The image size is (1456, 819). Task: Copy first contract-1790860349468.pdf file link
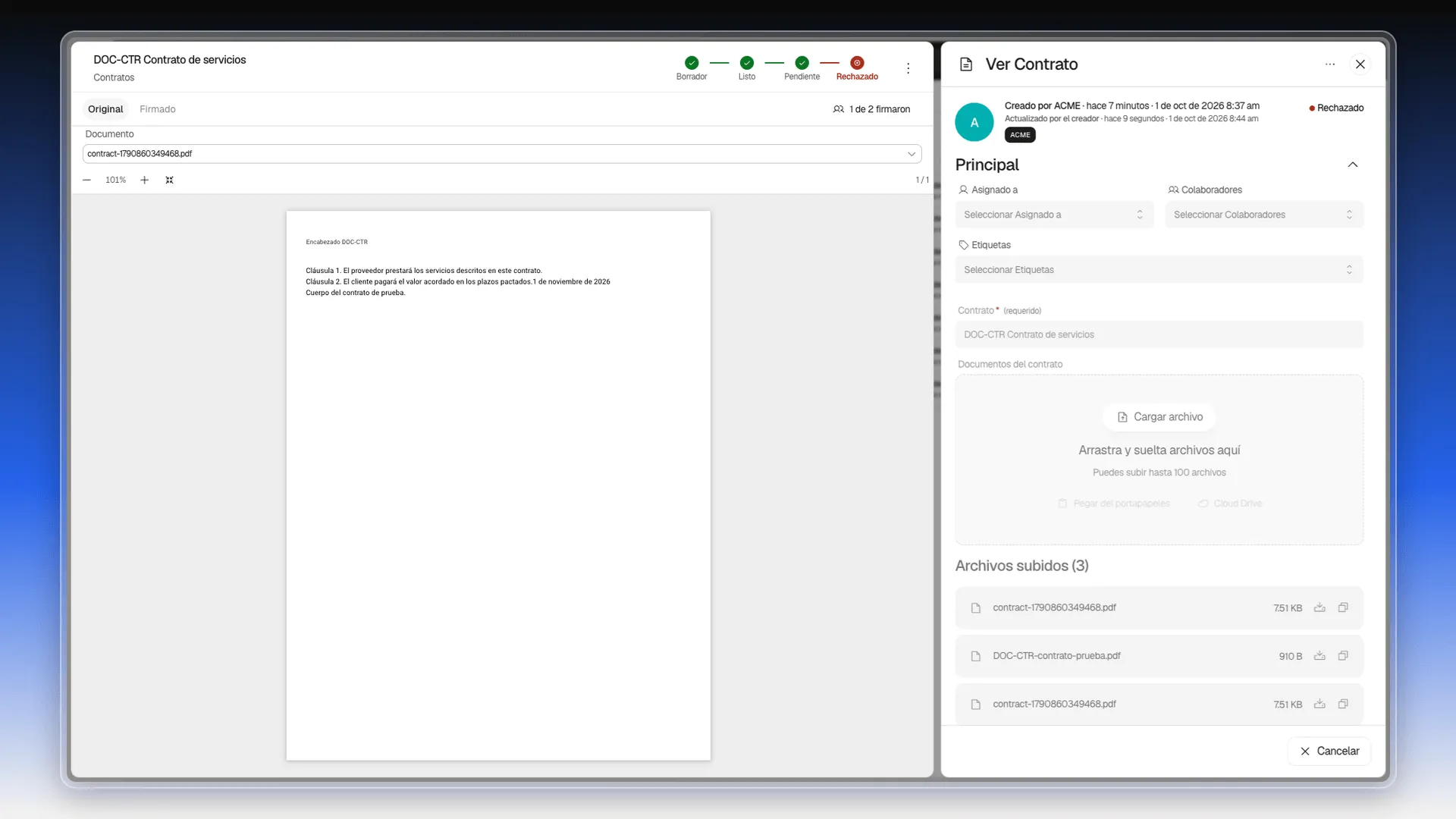[1343, 607]
